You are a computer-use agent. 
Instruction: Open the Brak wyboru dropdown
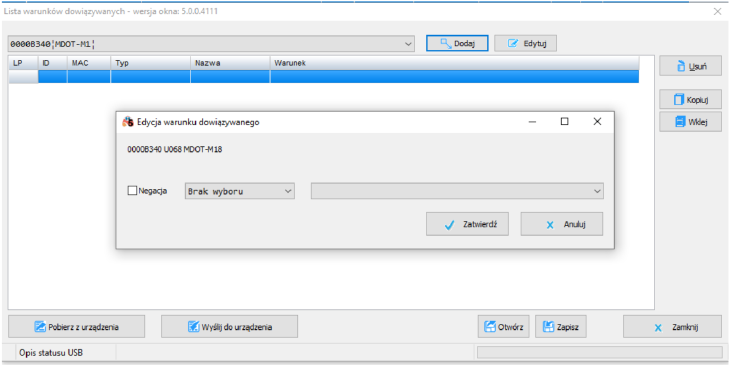click(x=240, y=191)
